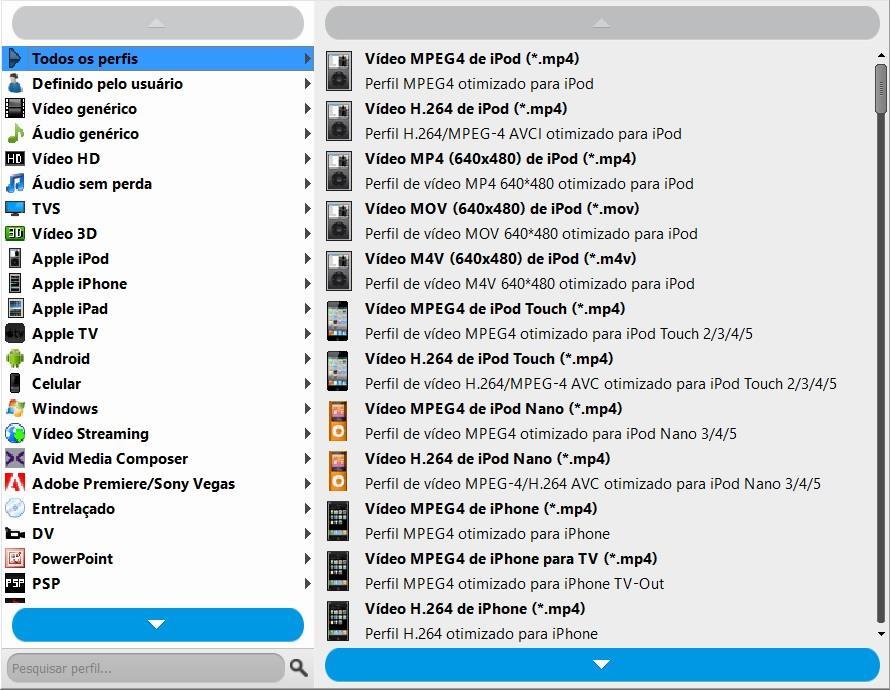Click the globe icon beside 'Vídeo Streaming'
Image resolution: width=890 pixels, height=690 pixels.
[15, 433]
